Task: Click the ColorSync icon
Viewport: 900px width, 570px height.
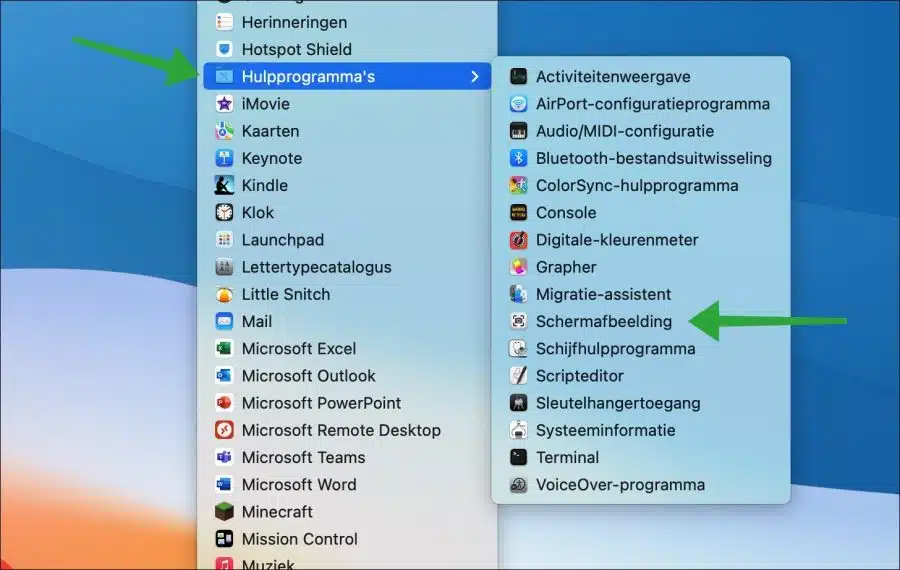Action: pyautogui.click(x=518, y=185)
